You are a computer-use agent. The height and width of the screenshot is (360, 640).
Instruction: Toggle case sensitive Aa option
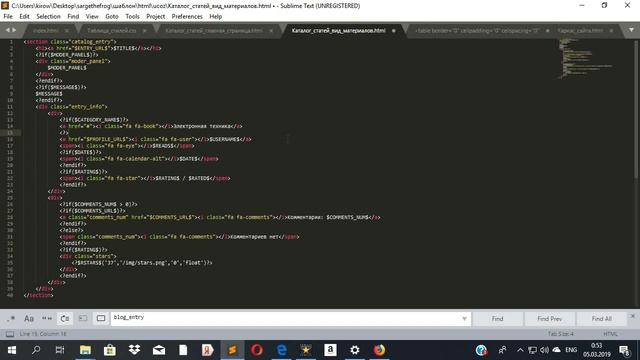coord(29,318)
